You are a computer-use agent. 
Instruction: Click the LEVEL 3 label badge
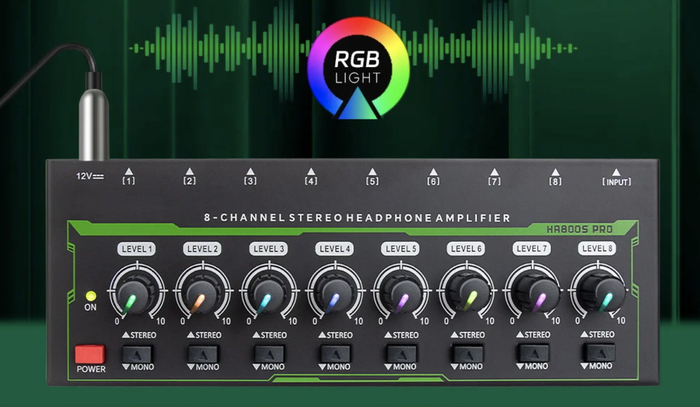pos(268,248)
